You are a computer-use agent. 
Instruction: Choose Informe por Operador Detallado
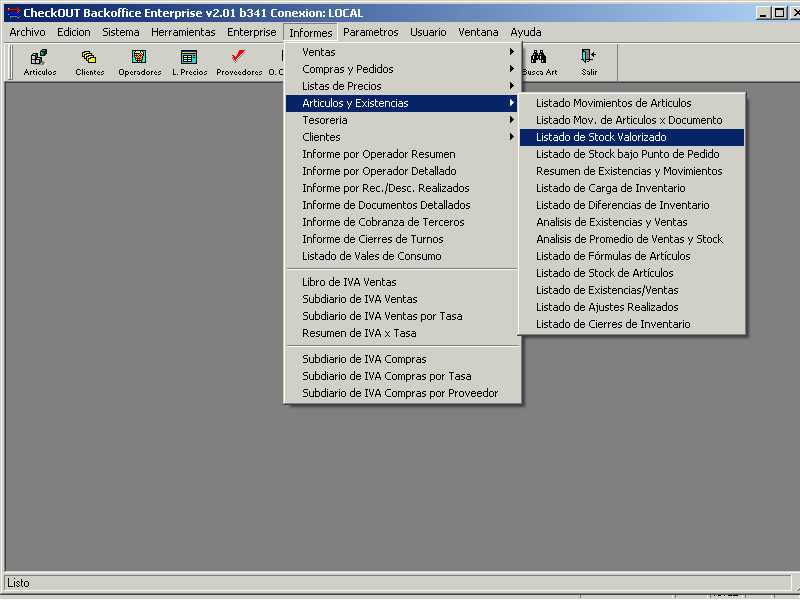click(x=402, y=171)
